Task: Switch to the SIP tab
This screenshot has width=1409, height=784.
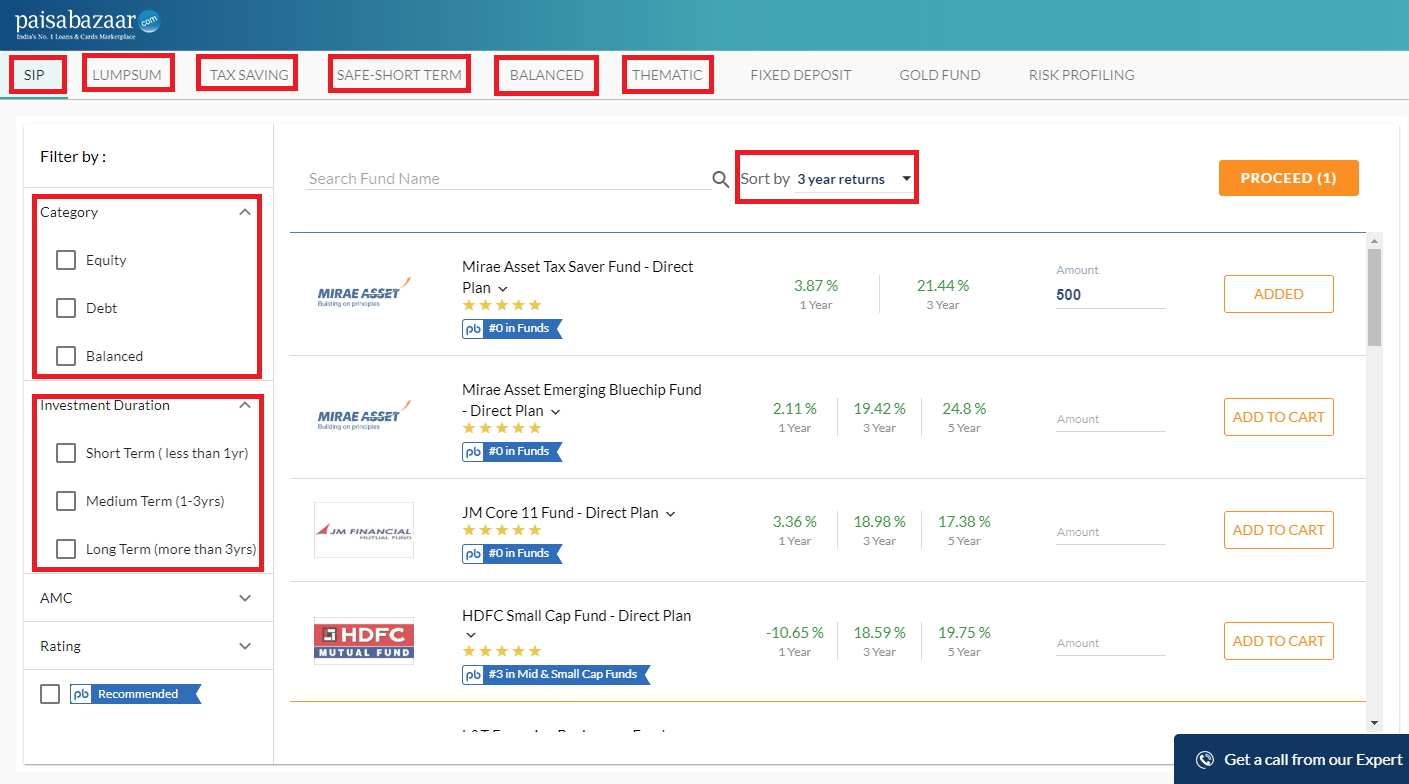Action: tap(34, 75)
